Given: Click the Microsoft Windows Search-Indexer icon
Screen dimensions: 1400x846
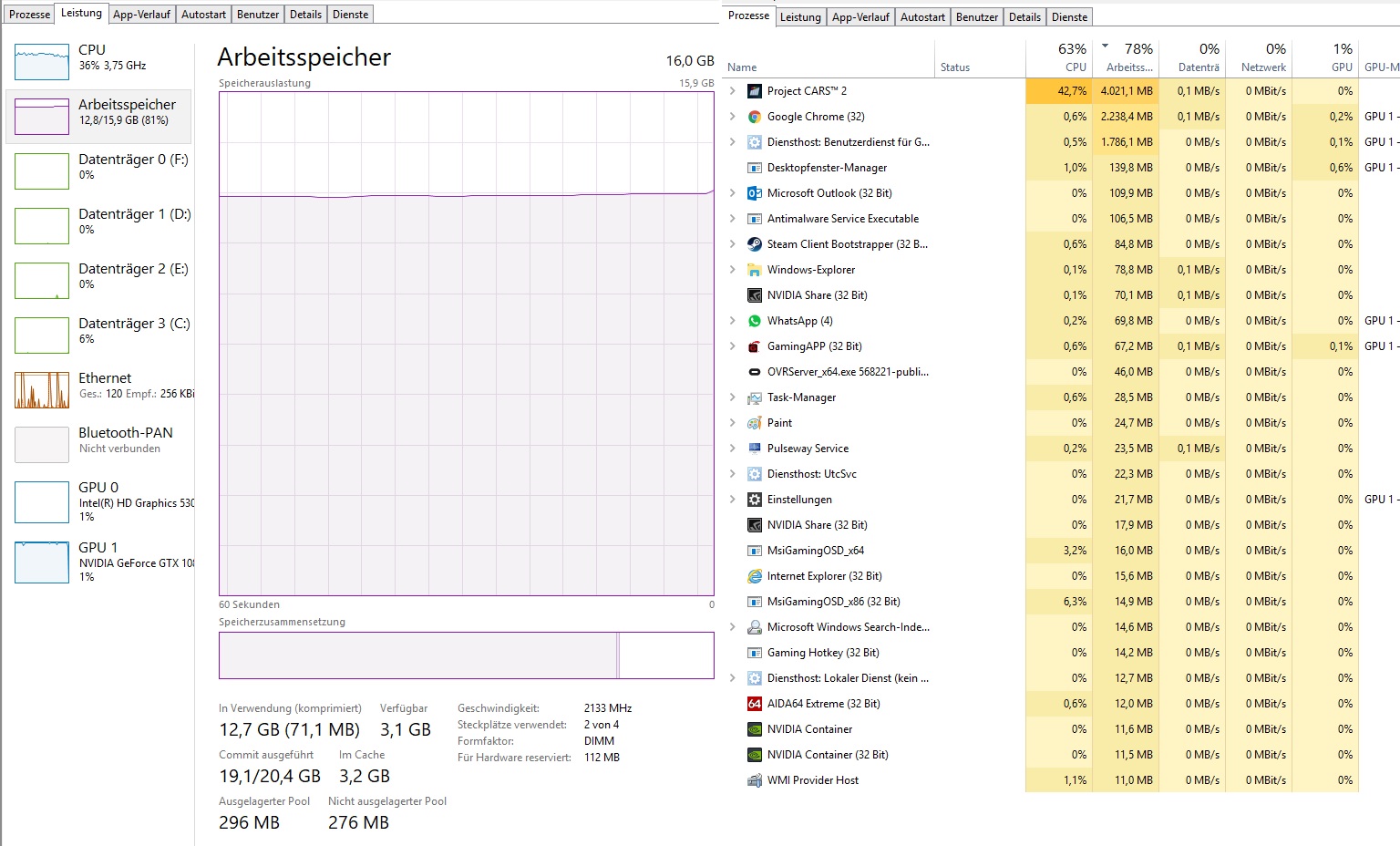Looking at the screenshot, I should pos(754,627).
